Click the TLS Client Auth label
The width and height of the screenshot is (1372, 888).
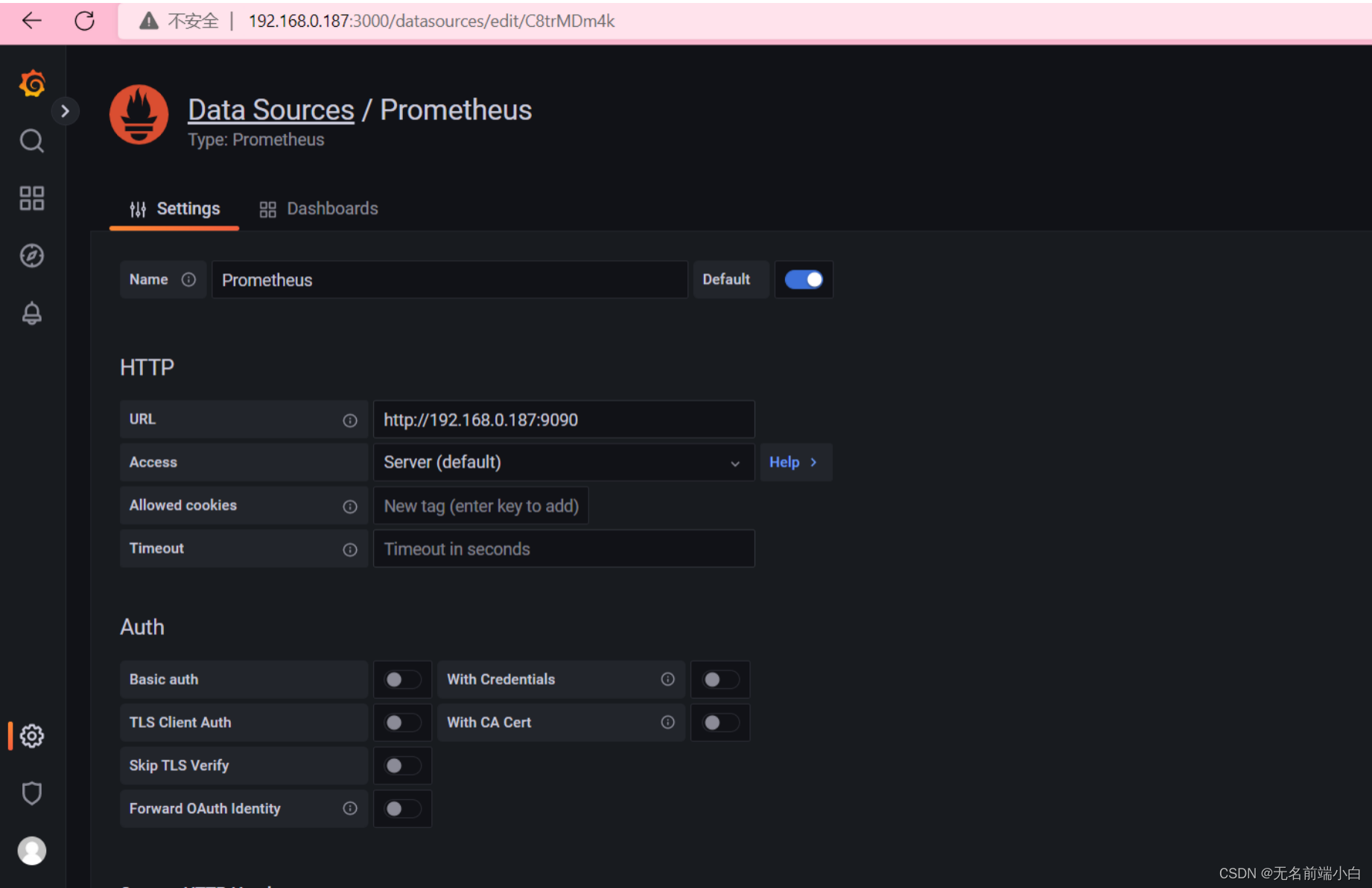point(180,723)
